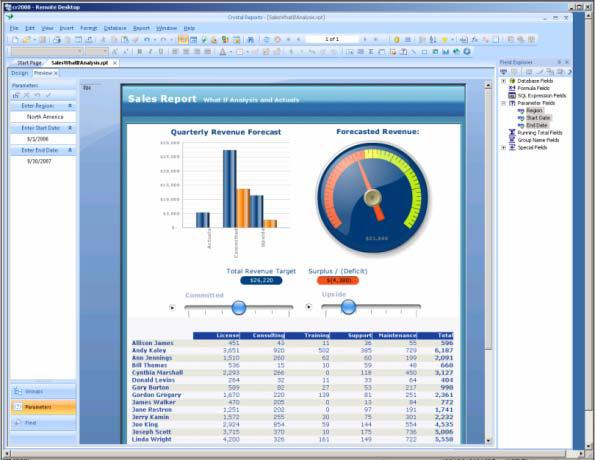Viewport: 595px width, 460px height.
Task: Open the Record Sort Expert icon
Action: [433, 39]
